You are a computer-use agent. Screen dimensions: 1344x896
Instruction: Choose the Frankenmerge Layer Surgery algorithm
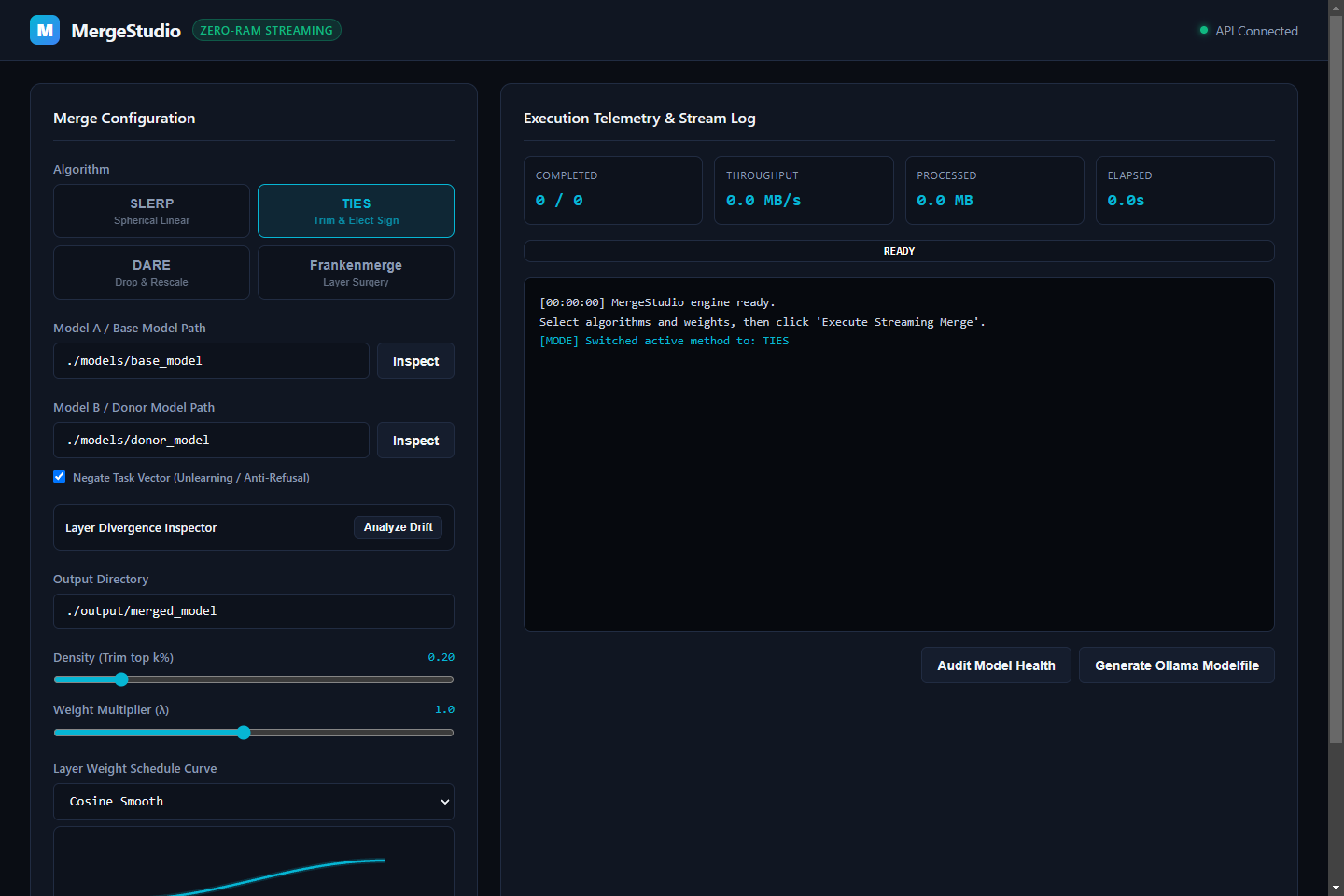tap(356, 273)
